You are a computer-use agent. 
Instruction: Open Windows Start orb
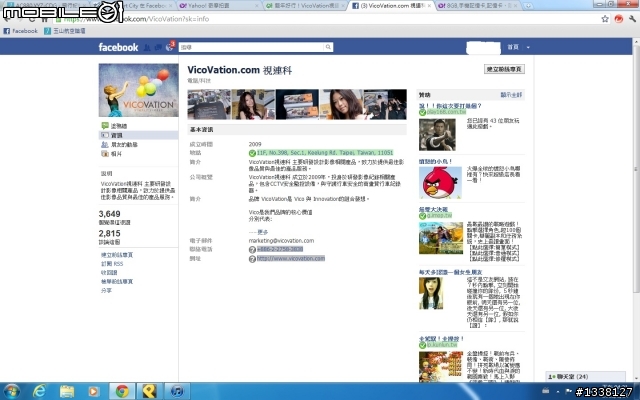tap(11, 391)
